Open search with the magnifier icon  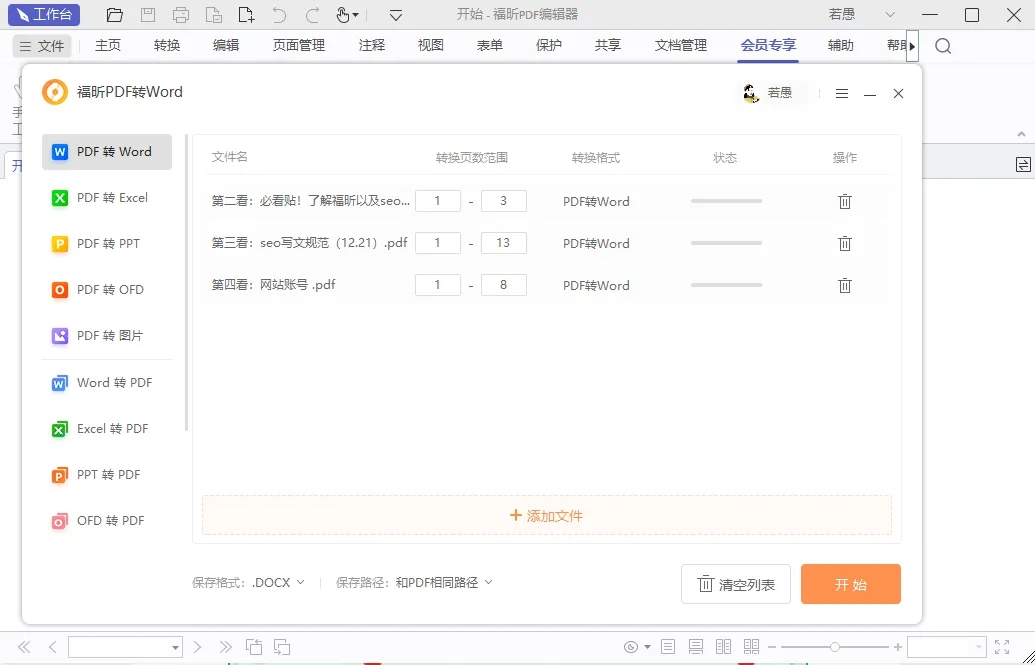pyautogui.click(x=943, y=46)
